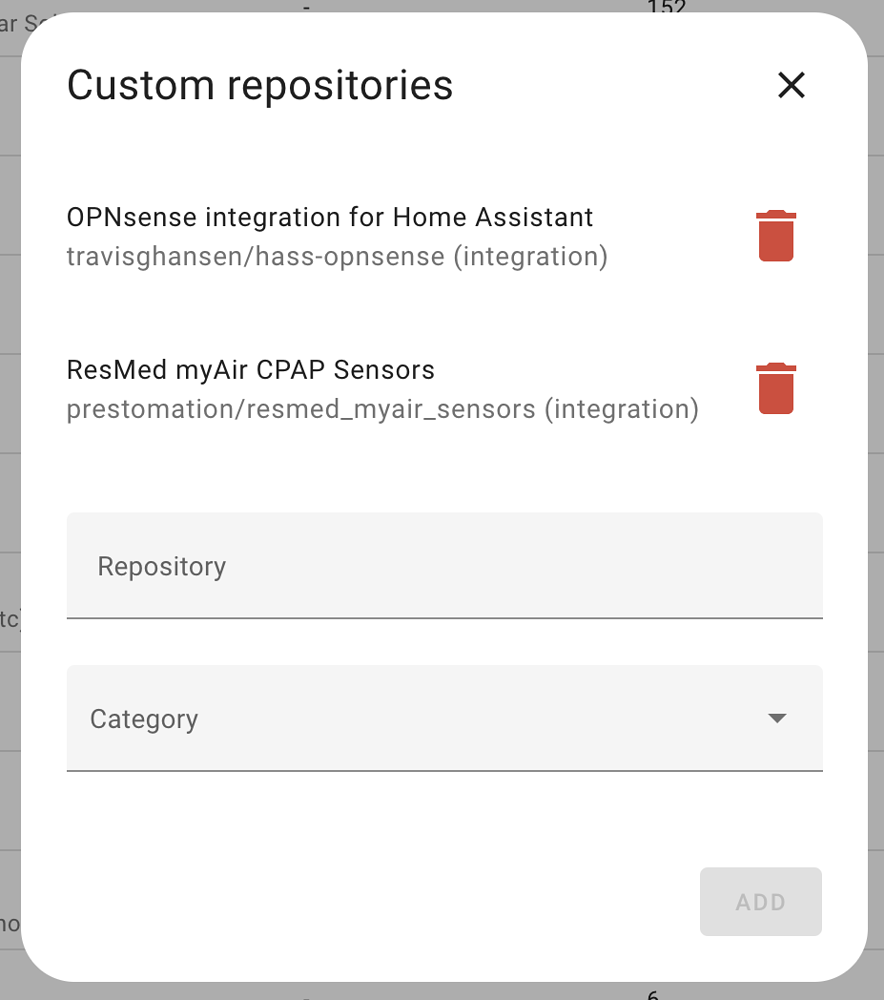Screen dimensions: 884x1000
Task: Expand Category using the arrow icon
Action: click(777, 718)
